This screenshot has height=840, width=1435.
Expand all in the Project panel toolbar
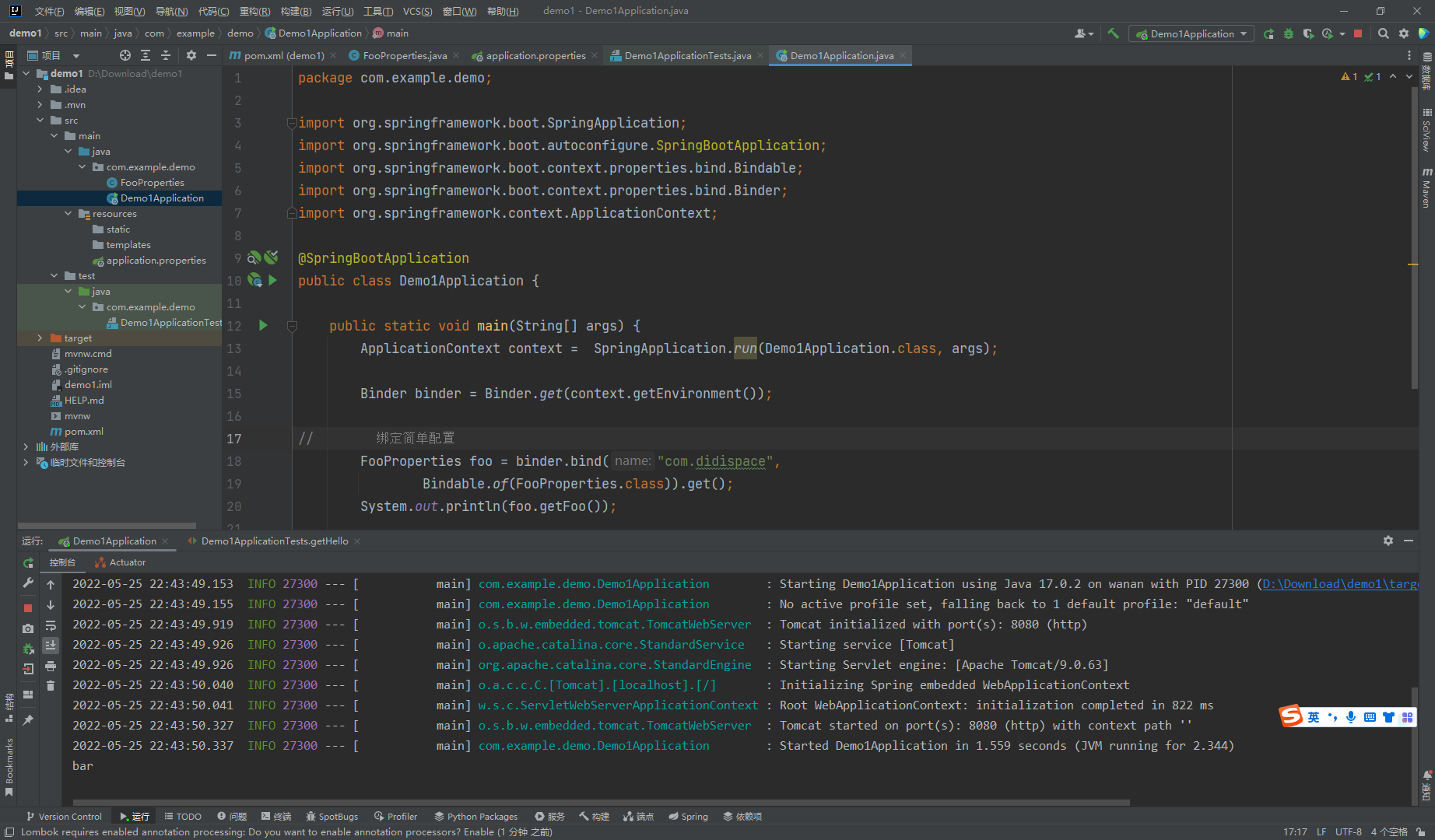(146, 55)
